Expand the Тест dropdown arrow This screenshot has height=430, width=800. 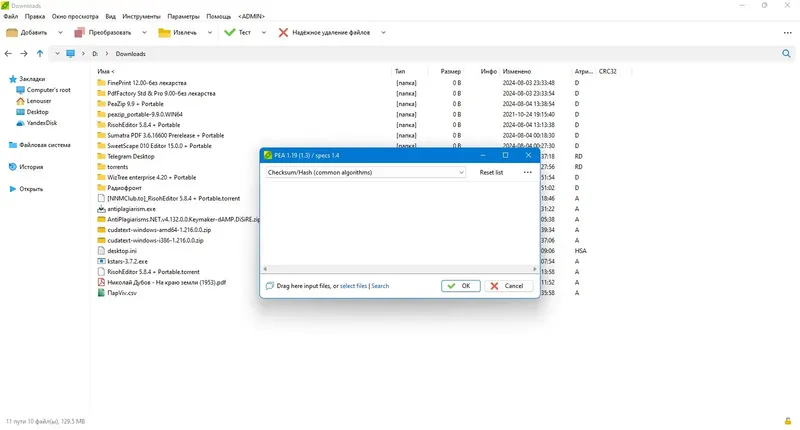264,33
